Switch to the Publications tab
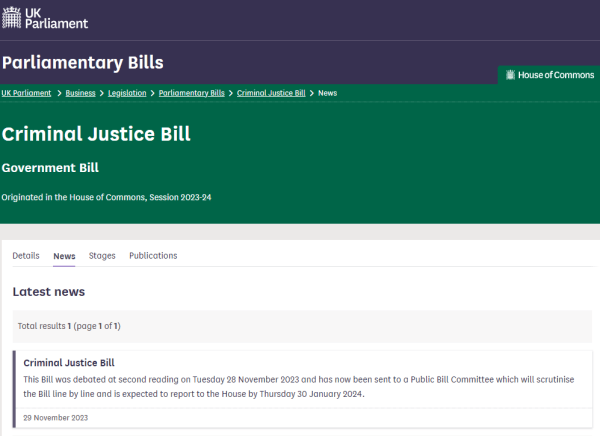Viewport: 600px width, 436px height. 153,256
